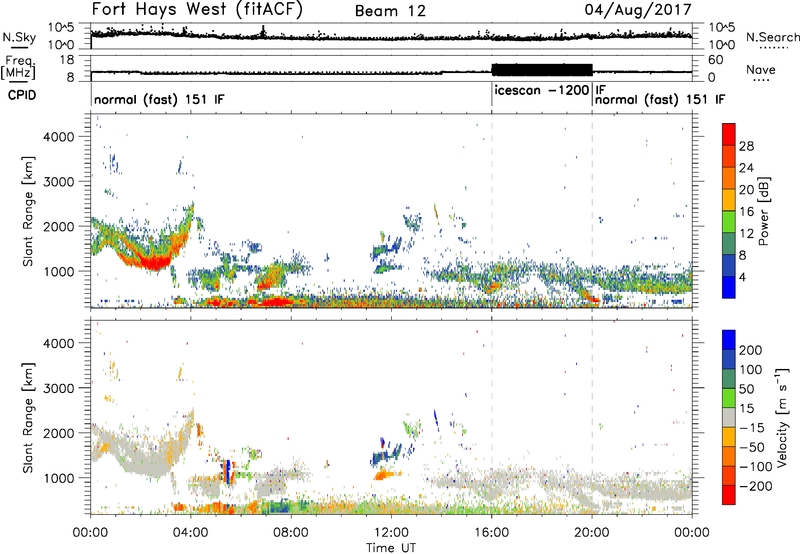Click the "-200" tick on Velocity color bar
This screenshot has height=554, width=800.
tap(755, 486)
